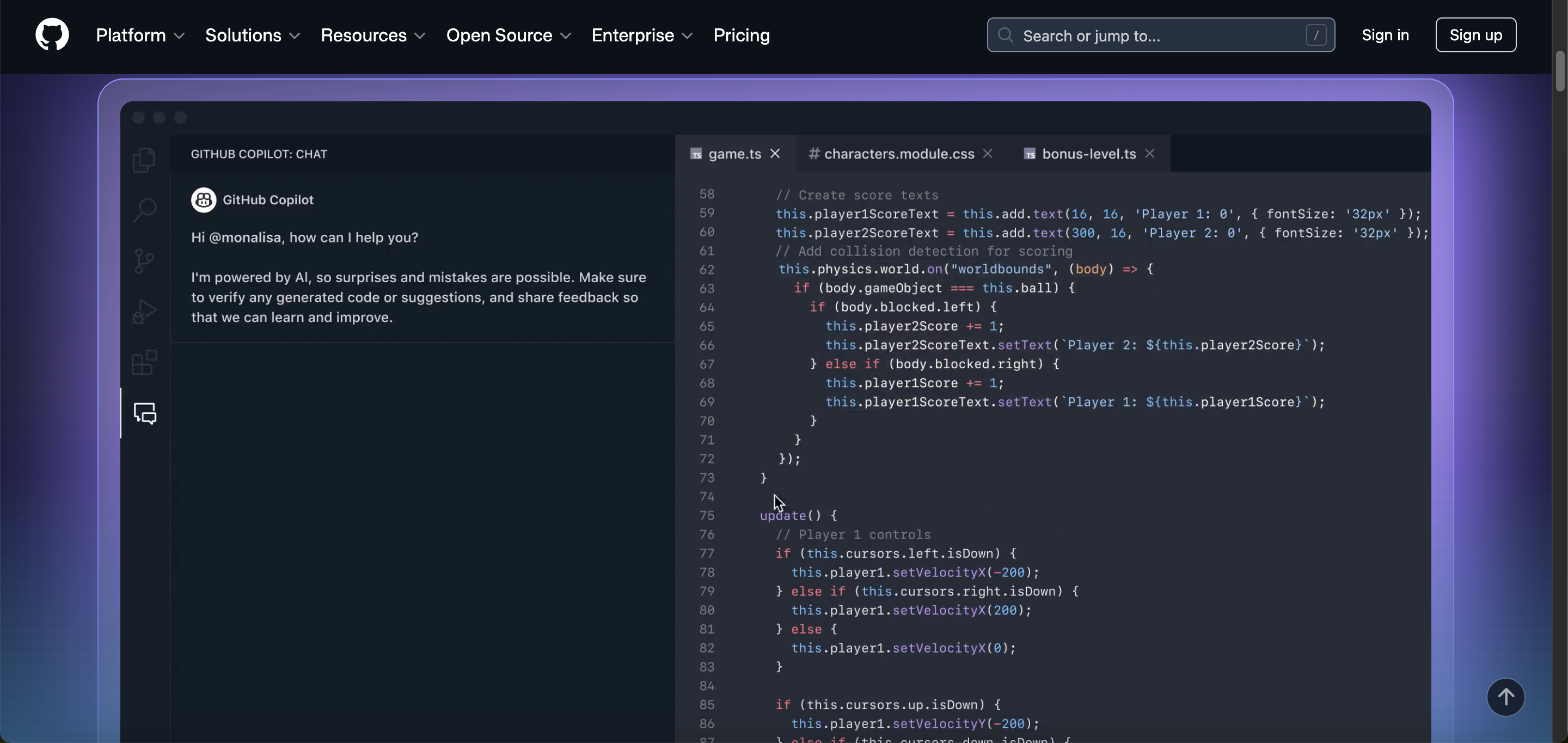Screen dimensions: 1568x743
Task: Click the @monalisa mention in chat greeting
Action: click(x=244, y=237)
